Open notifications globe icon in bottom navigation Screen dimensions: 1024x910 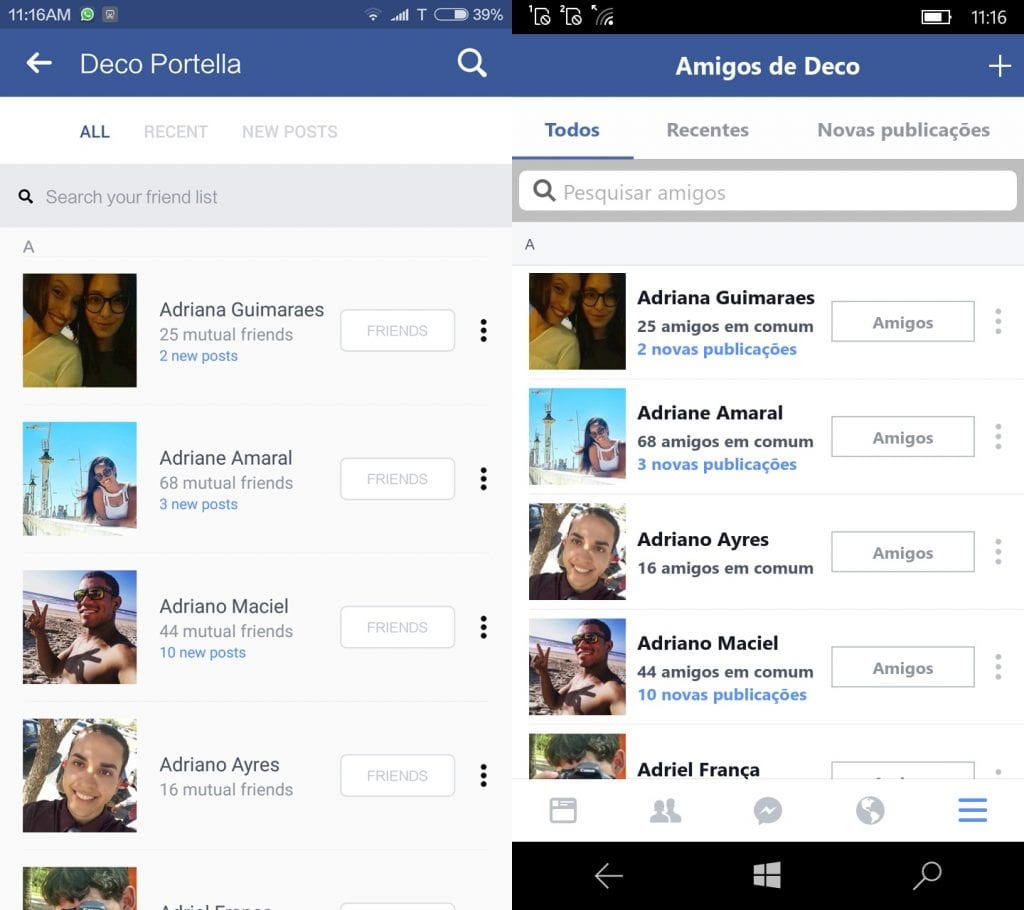pos(870,811)
